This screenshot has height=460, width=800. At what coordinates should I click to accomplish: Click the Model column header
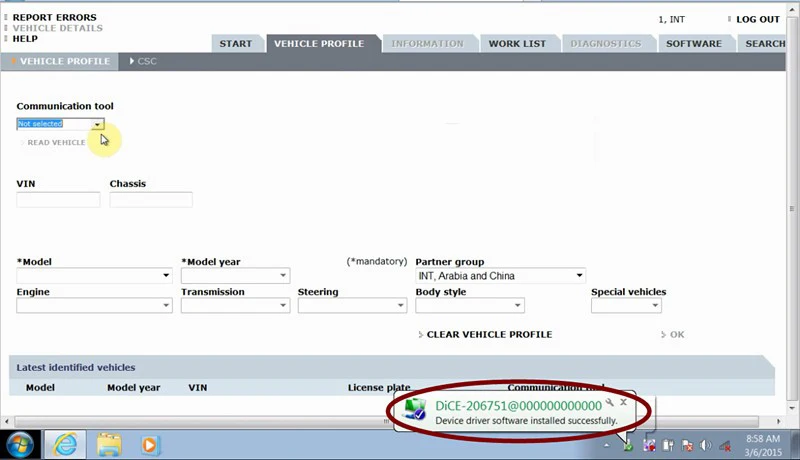pos(40,388)
